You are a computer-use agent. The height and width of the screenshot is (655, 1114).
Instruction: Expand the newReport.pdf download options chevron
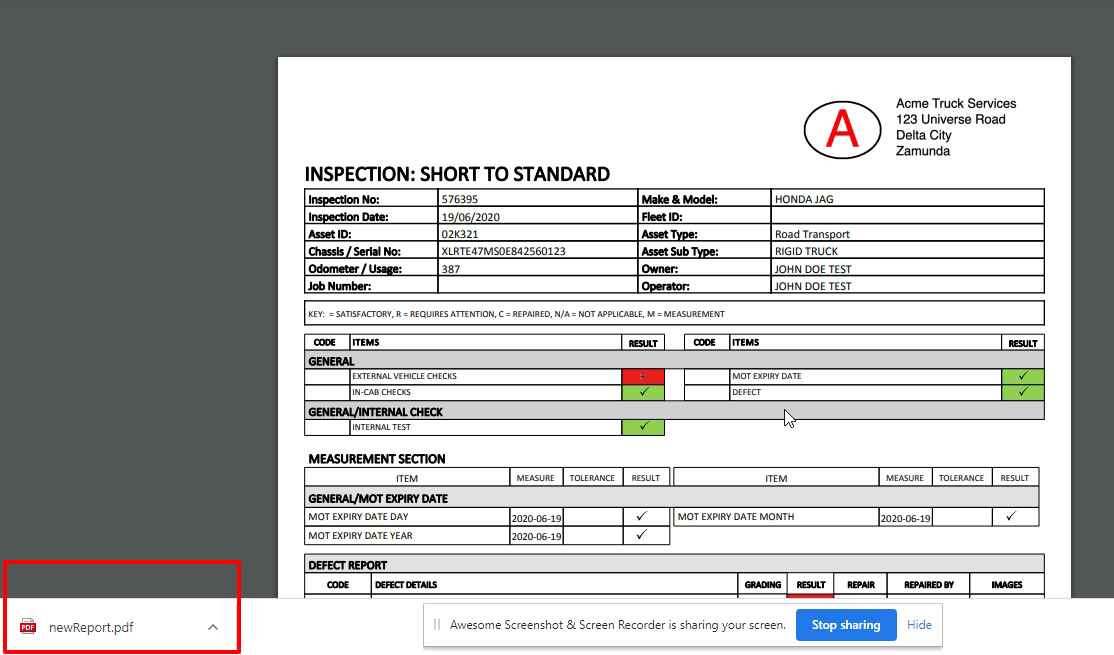(x=213, y=627)
